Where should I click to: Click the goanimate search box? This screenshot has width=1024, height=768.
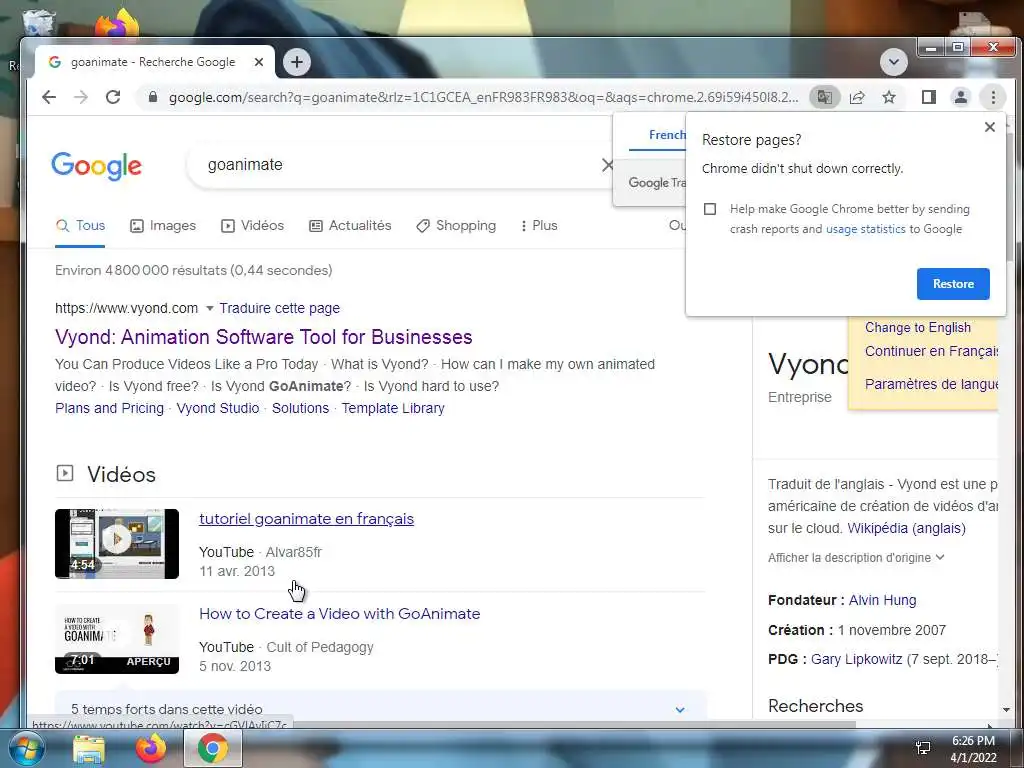(398, 165)
